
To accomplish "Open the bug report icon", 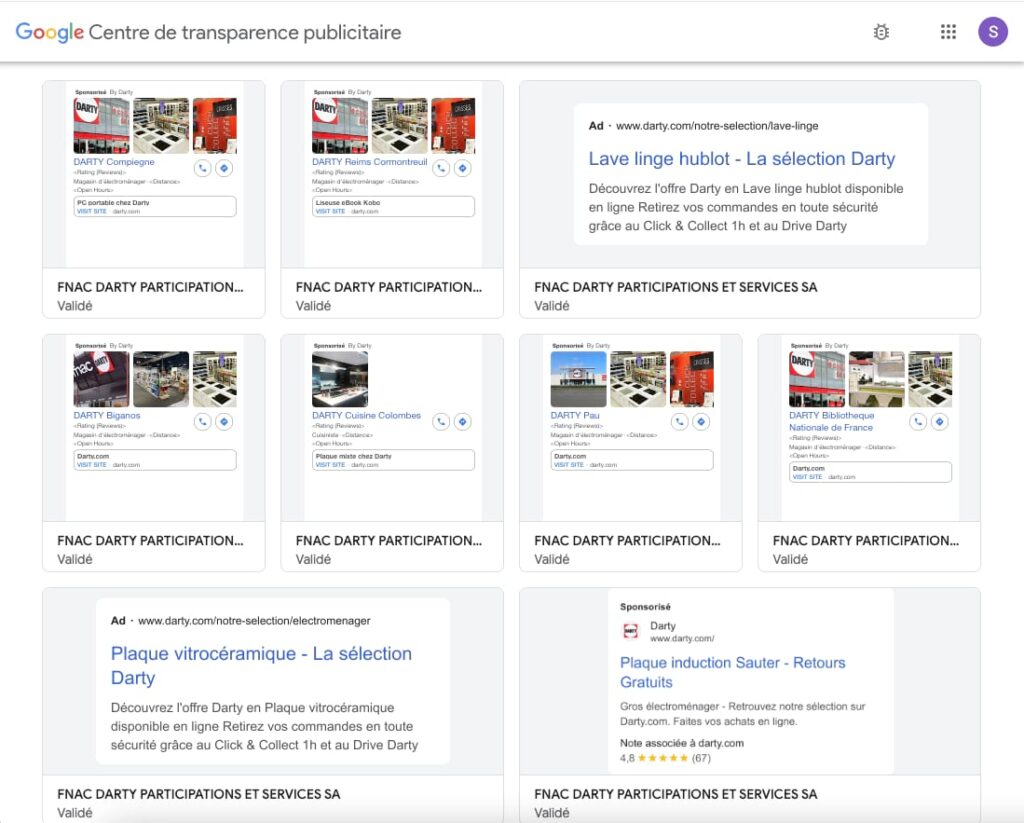I will (881, 32).
